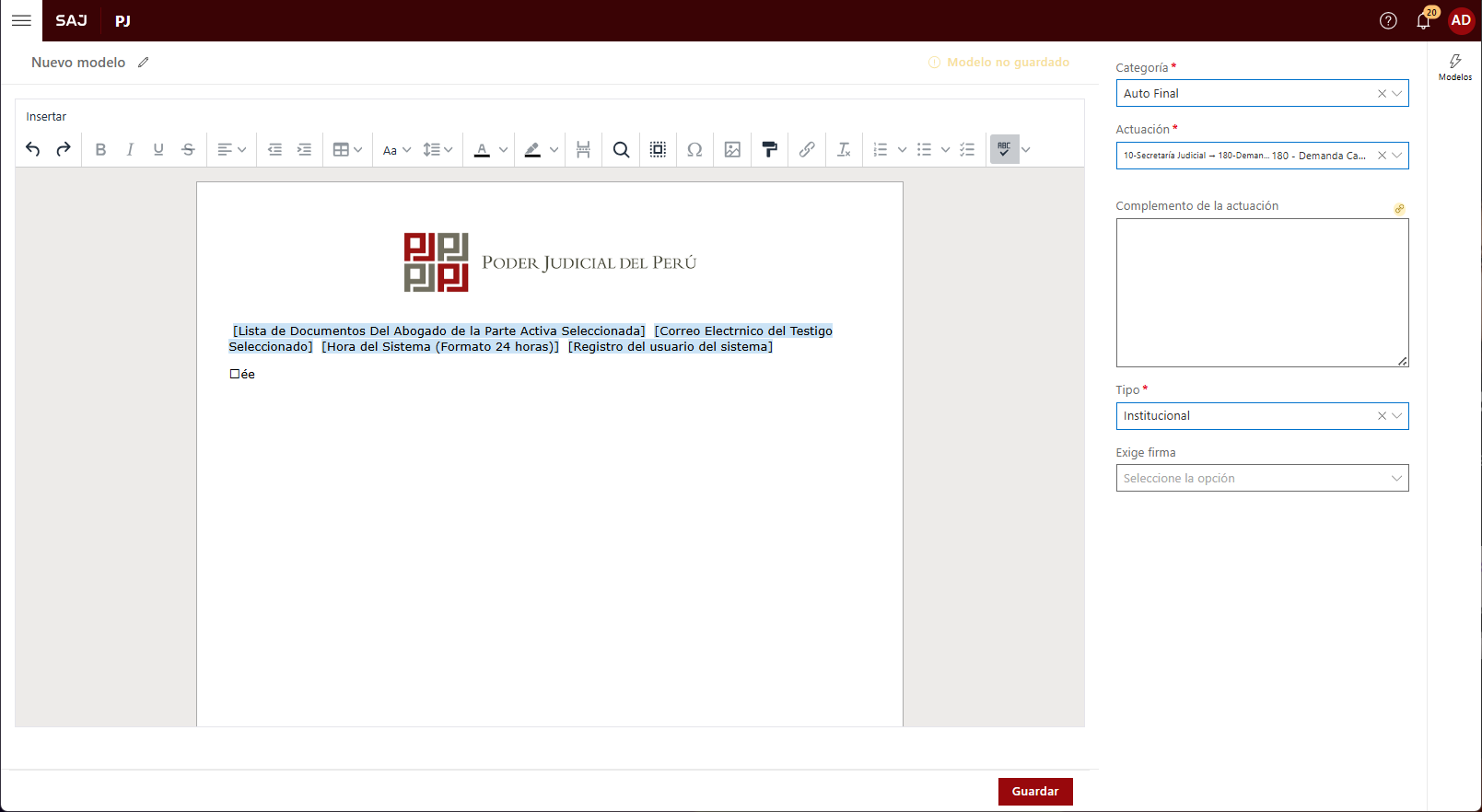The width and height of the screenshot is (1482, 812).
Task: Click the font color swatch button
Action: [482, 149]
